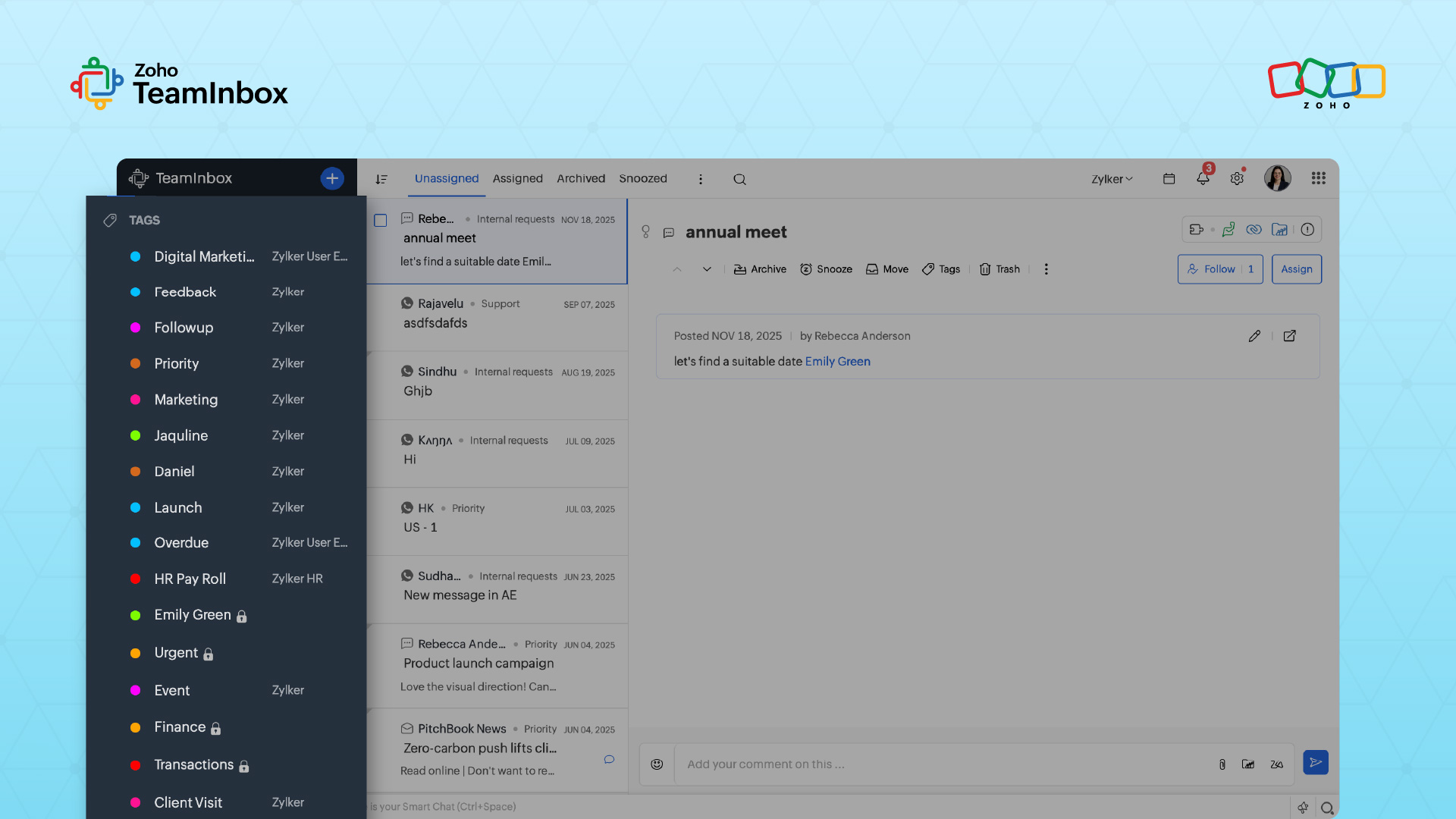
Task: Insert emoji with smiley icon
Action: [x=657, y=764]
